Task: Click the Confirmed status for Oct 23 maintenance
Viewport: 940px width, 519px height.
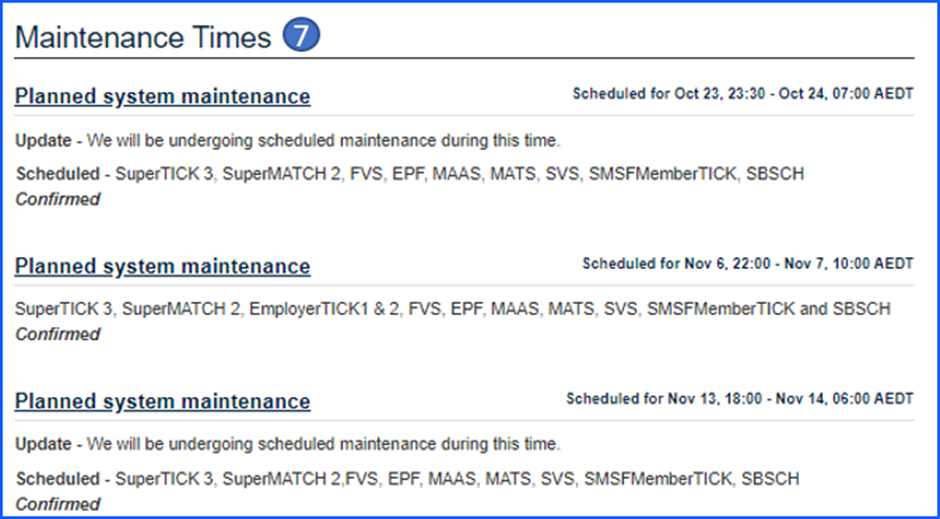Action: click(x=58, y=199)
